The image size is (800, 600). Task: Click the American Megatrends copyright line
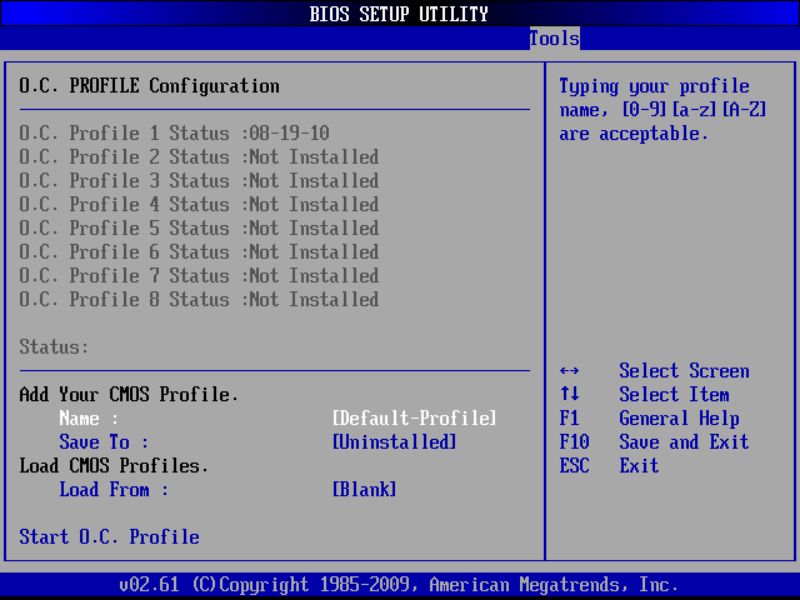(398, 584)
